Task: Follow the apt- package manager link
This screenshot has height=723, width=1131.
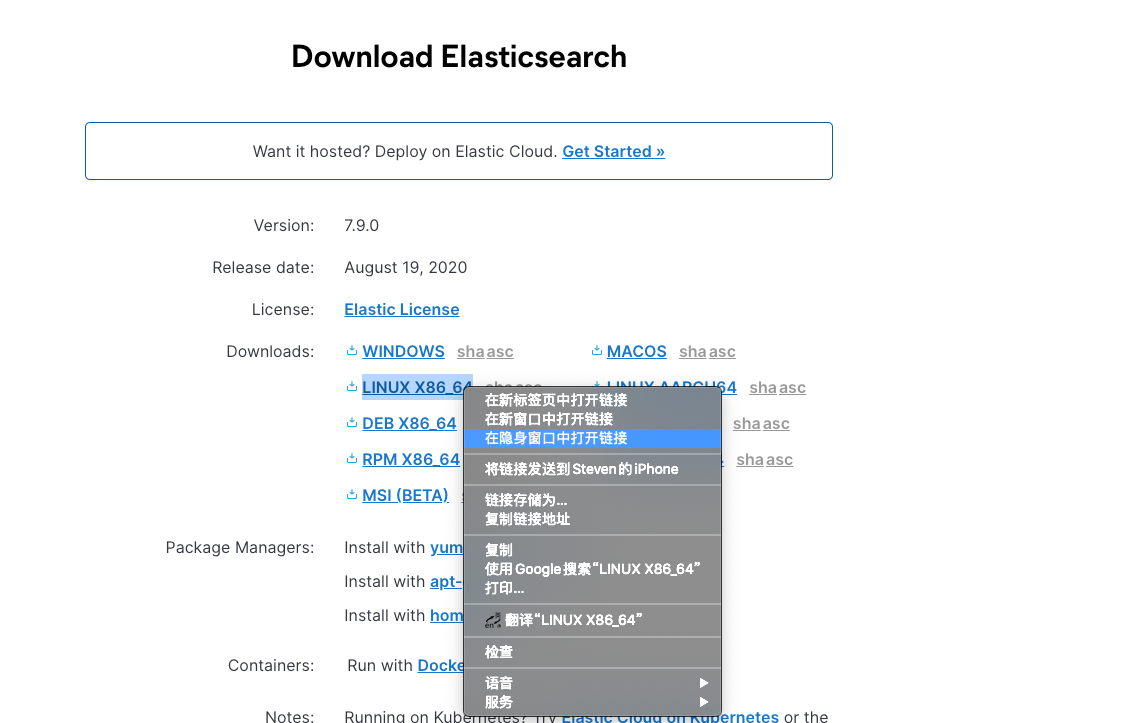Action: pos(446,582)
